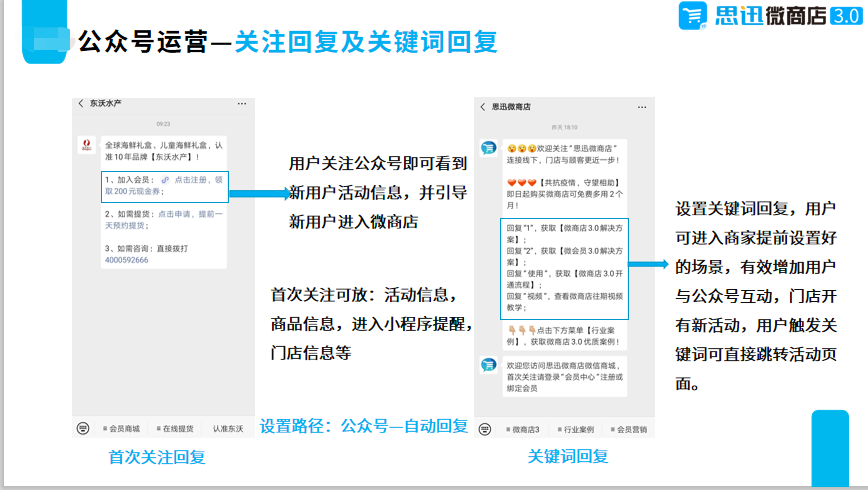Click the 昨天 18:10 timestamp in right chat
The width and height of the screenshot is (868, 490).
564,127
